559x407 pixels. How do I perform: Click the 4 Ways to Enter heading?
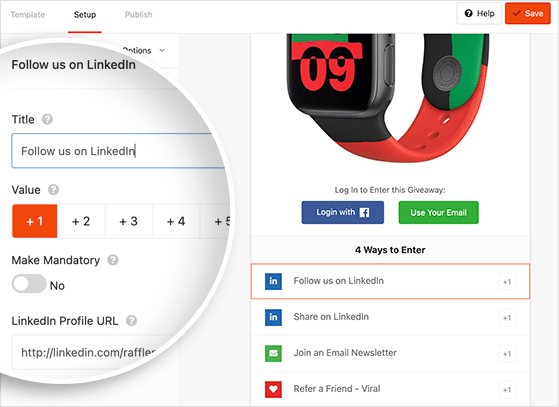390,250
